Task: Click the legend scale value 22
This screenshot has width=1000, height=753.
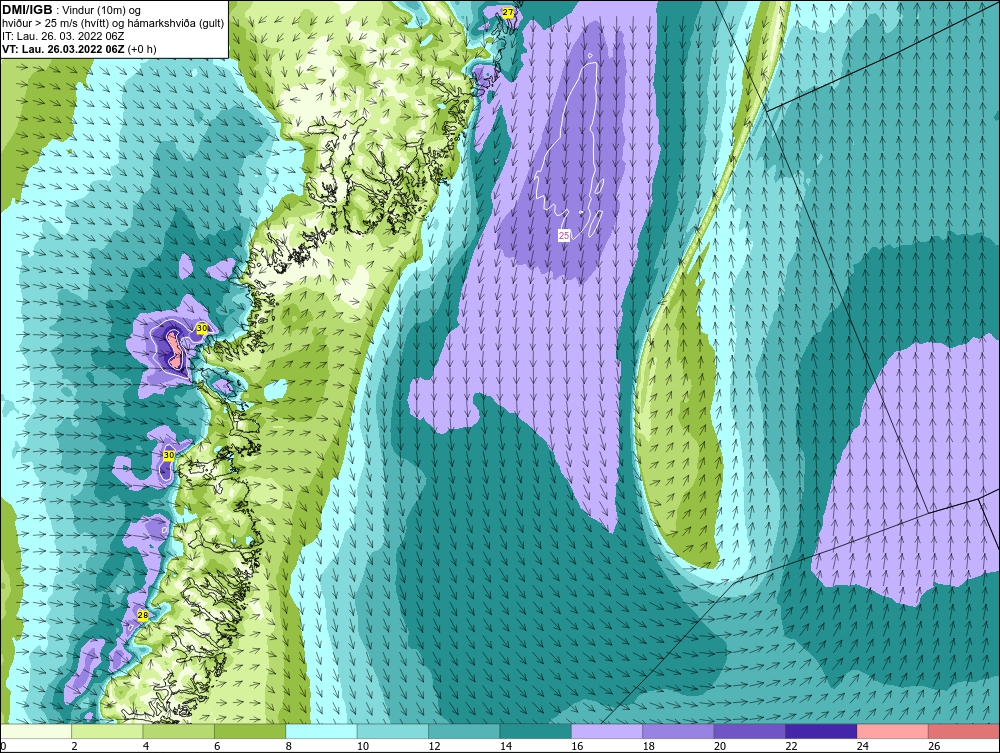Action: pos(791,746)
